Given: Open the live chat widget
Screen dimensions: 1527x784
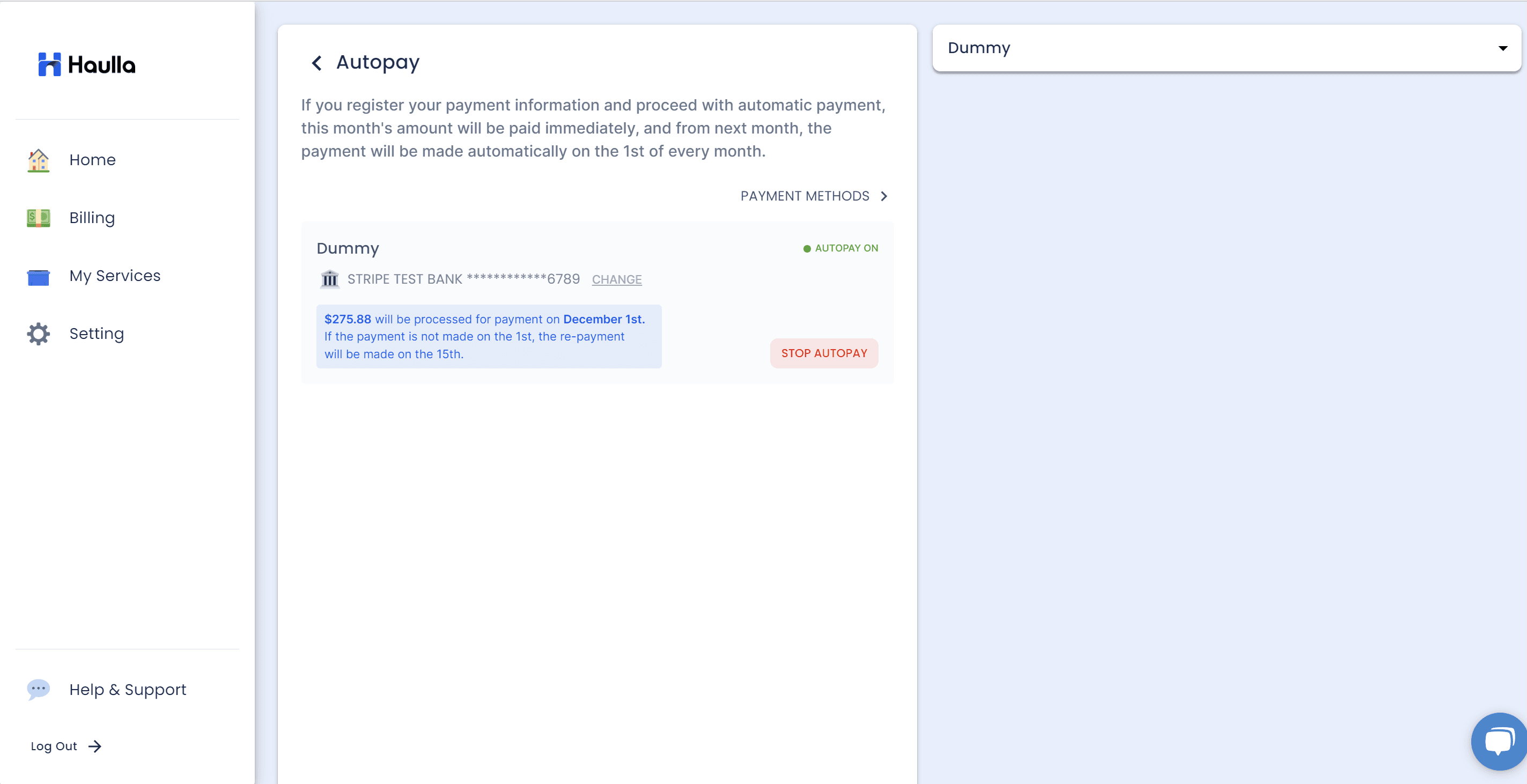Looking at the screenshot, I should coord(1498,741).
